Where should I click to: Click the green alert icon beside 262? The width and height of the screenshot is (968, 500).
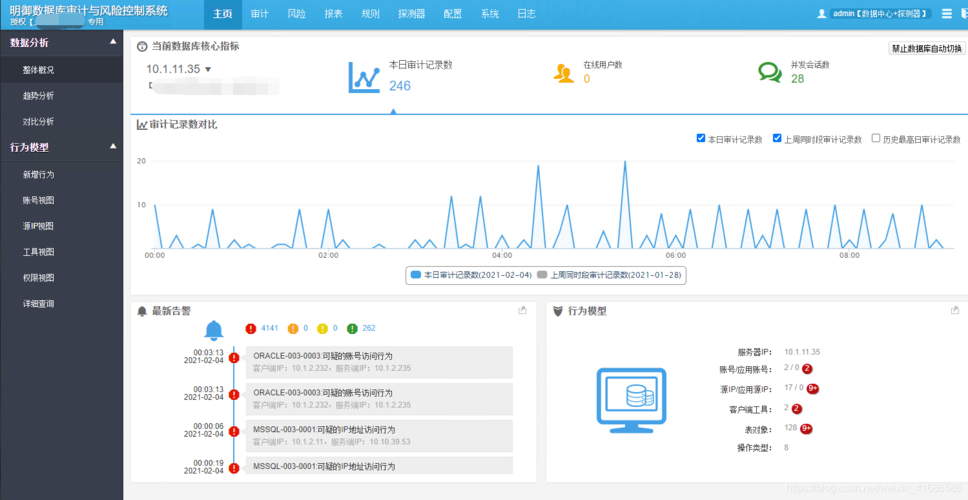(352, 328)
